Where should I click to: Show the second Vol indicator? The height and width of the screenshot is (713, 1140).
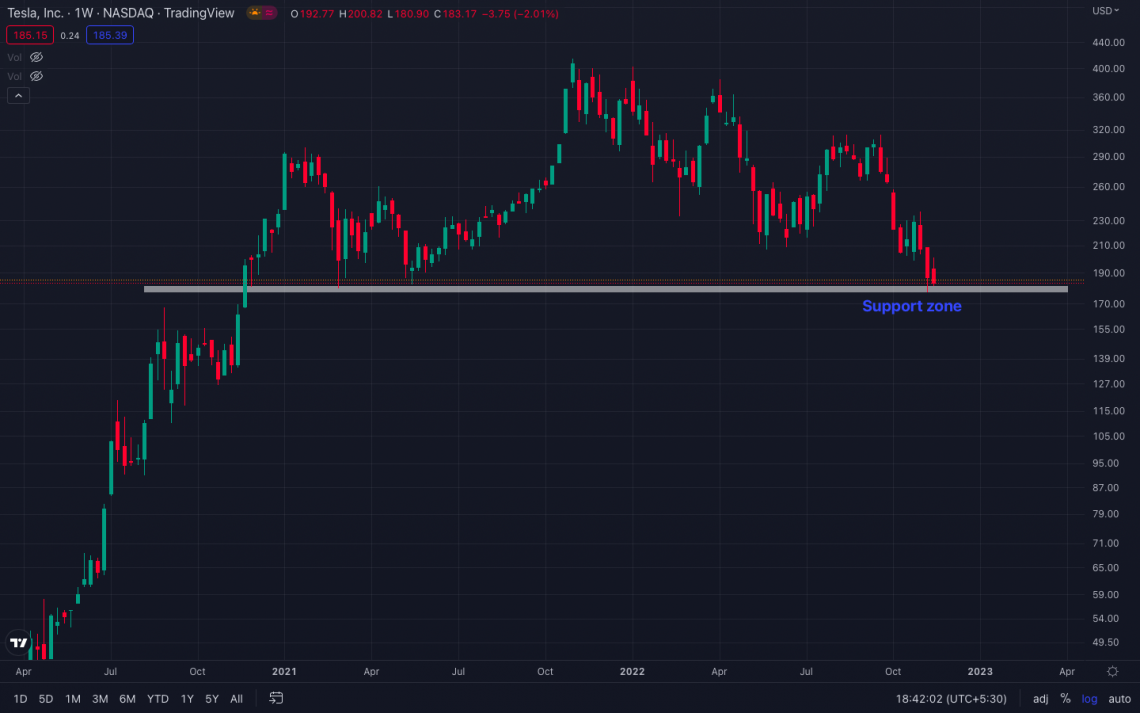tap(37, 76)
